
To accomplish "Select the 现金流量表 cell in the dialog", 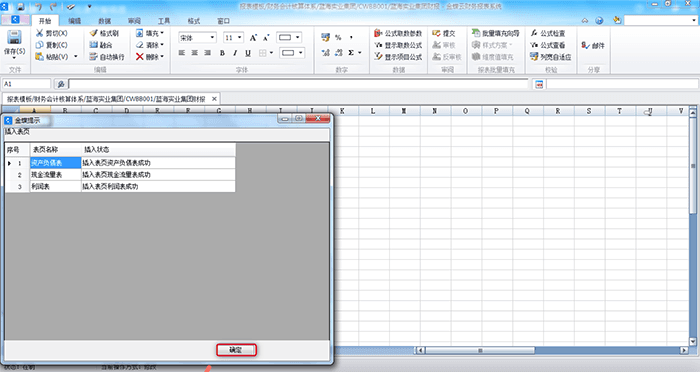I will click(x=55, y=175).
